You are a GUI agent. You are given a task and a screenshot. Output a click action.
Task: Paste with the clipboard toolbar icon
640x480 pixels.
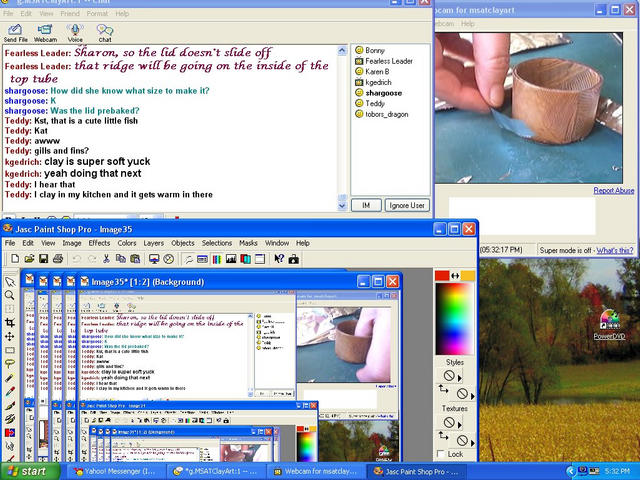point(135,259)
